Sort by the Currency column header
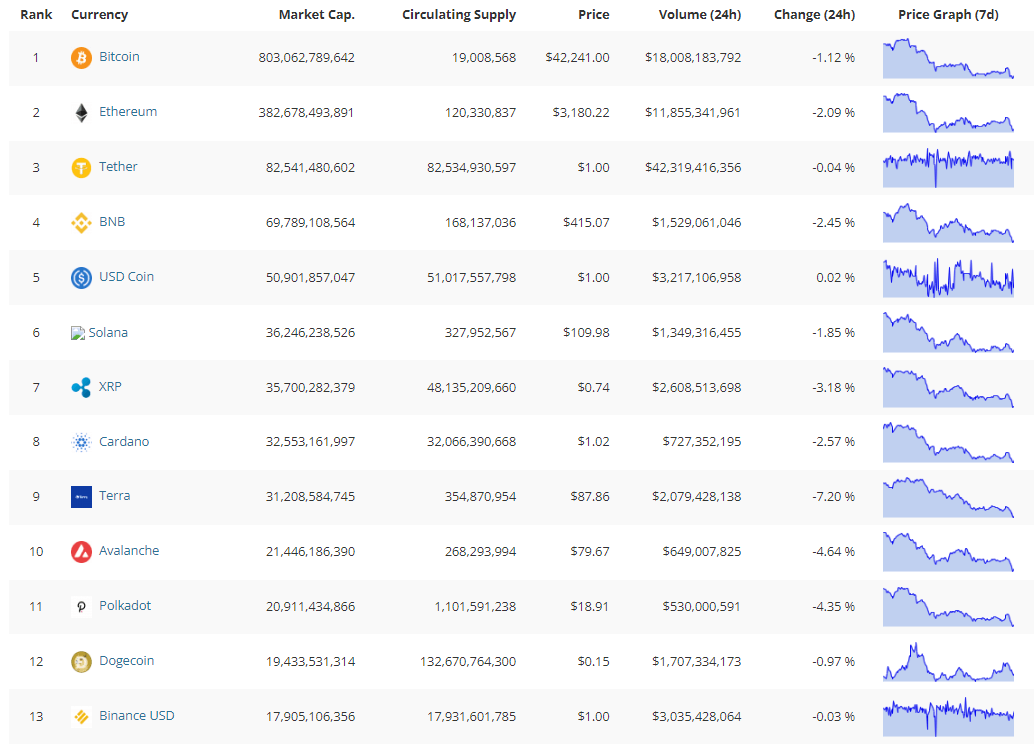The image size is (1034, 751). click(x=100, y=15)
